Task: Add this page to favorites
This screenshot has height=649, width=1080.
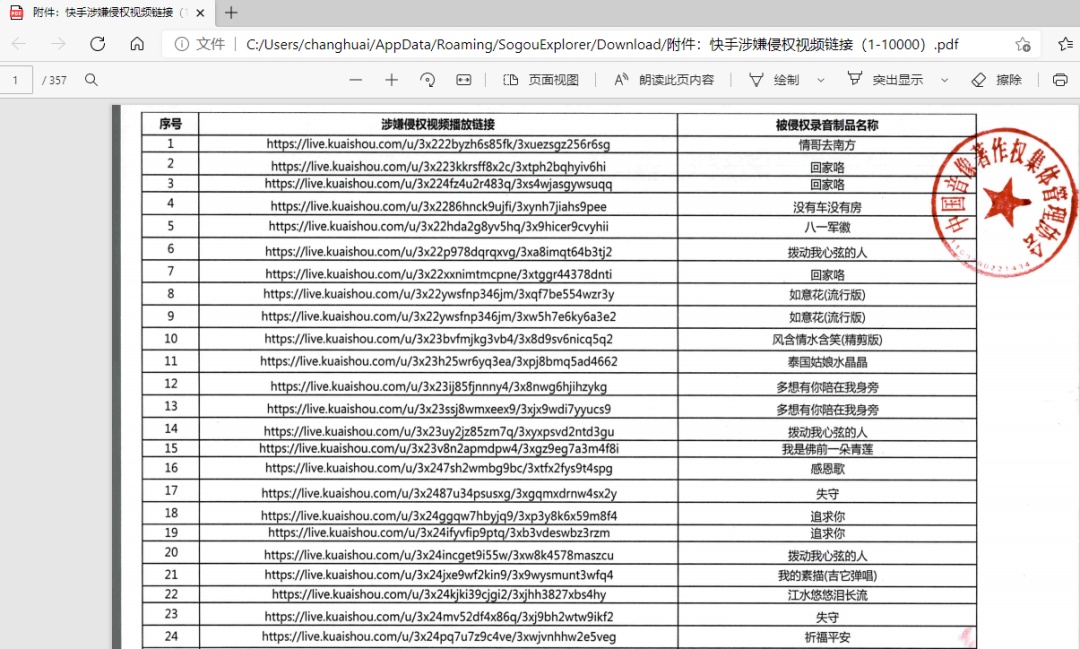Action: (x=1023, y=45)
